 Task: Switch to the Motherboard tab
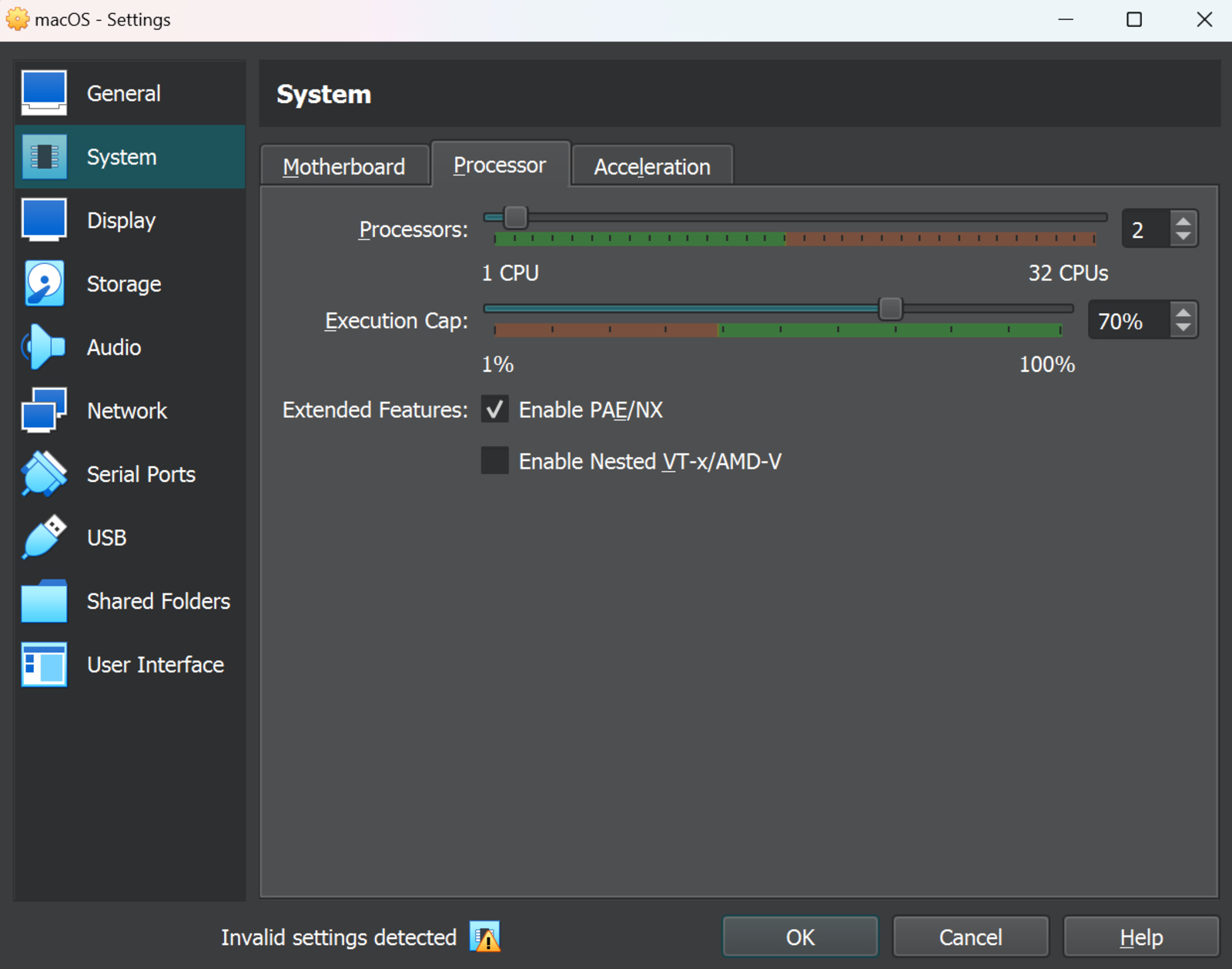pos(344,165)
